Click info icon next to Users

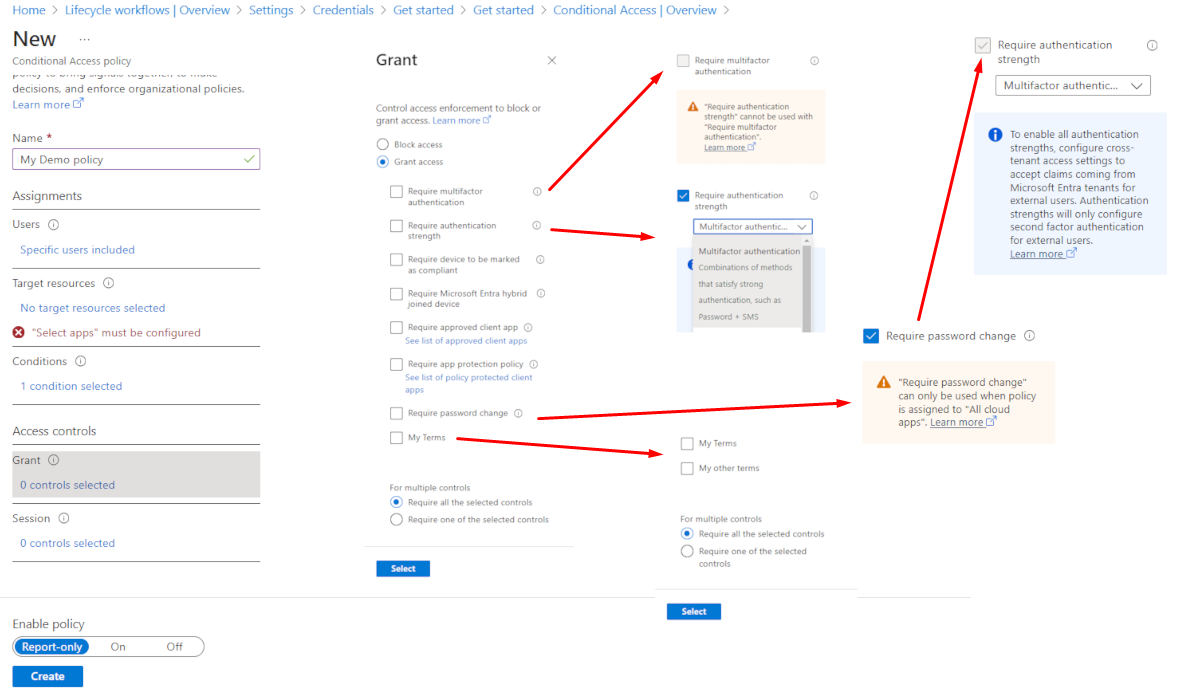(54, 225)
